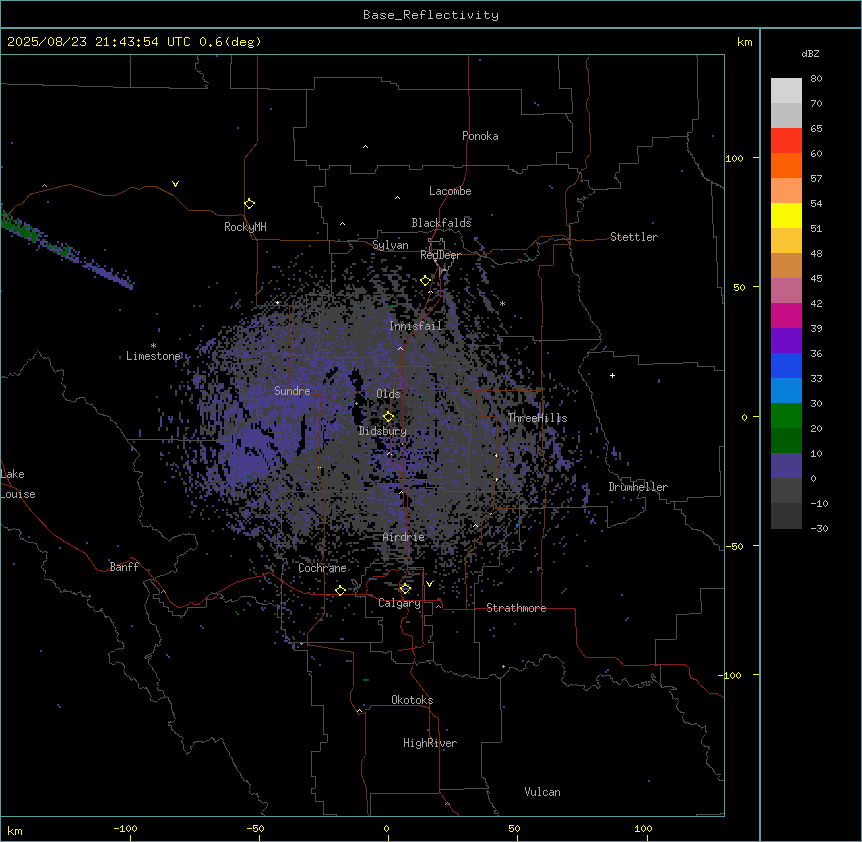862x842 pixels.
Task: Select the top light gray 70-80 dBZ swatch
Action: click(x=786, y=90)
